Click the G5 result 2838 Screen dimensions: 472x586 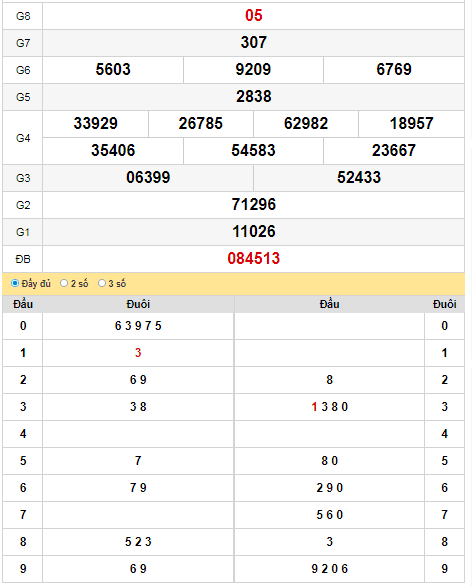click(x=253, y=96)
